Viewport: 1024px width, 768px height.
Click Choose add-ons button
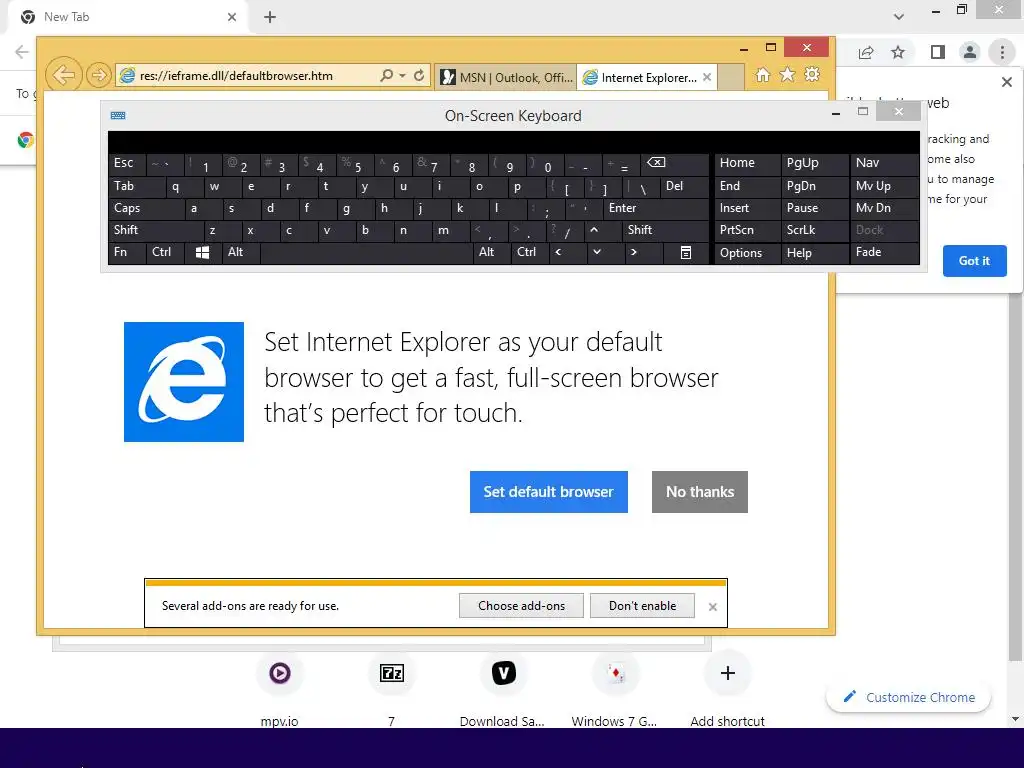click(x=521, y=606)
